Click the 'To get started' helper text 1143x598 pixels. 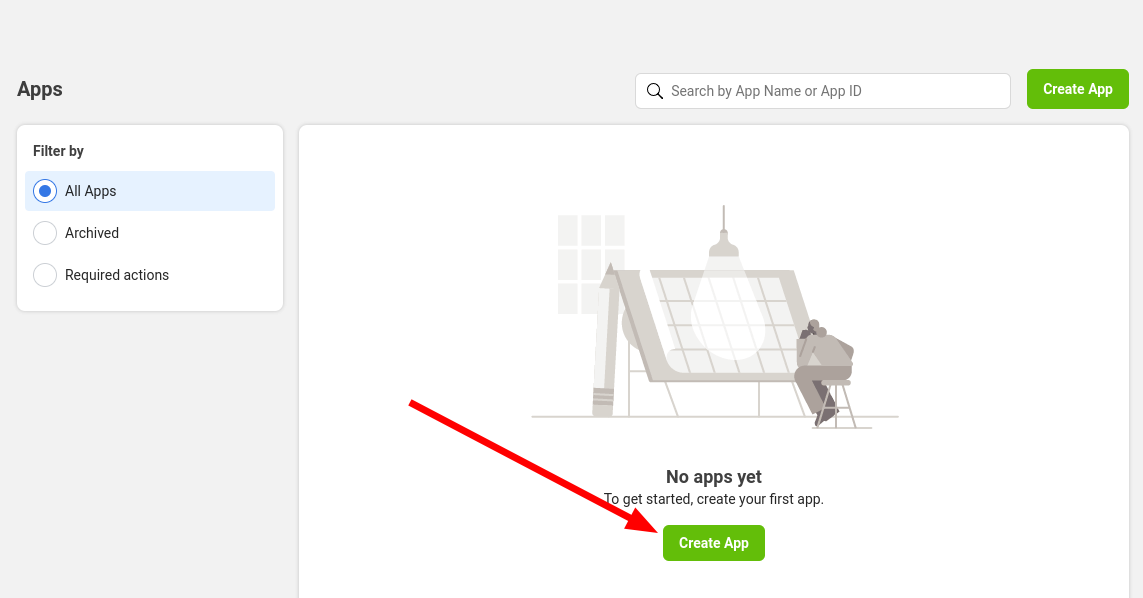[x=714, y=499]
